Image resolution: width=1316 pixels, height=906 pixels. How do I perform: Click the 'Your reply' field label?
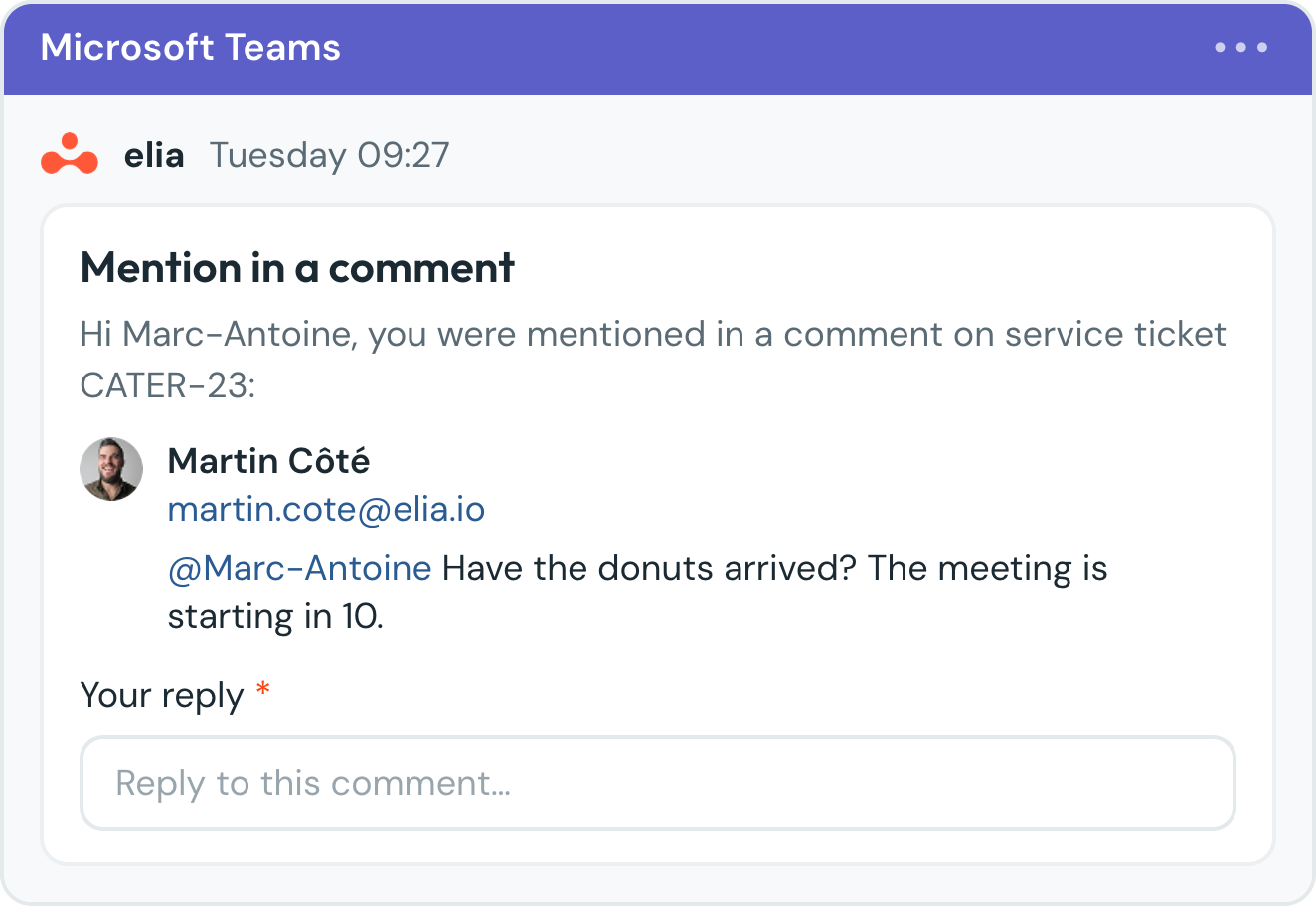tap(161, 696)
